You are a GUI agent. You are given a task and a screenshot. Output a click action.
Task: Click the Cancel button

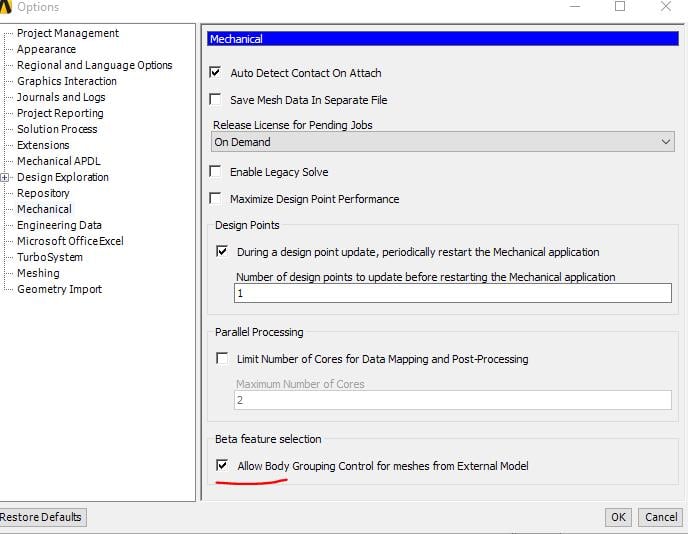pyautogui.click(x=661, y=517)
